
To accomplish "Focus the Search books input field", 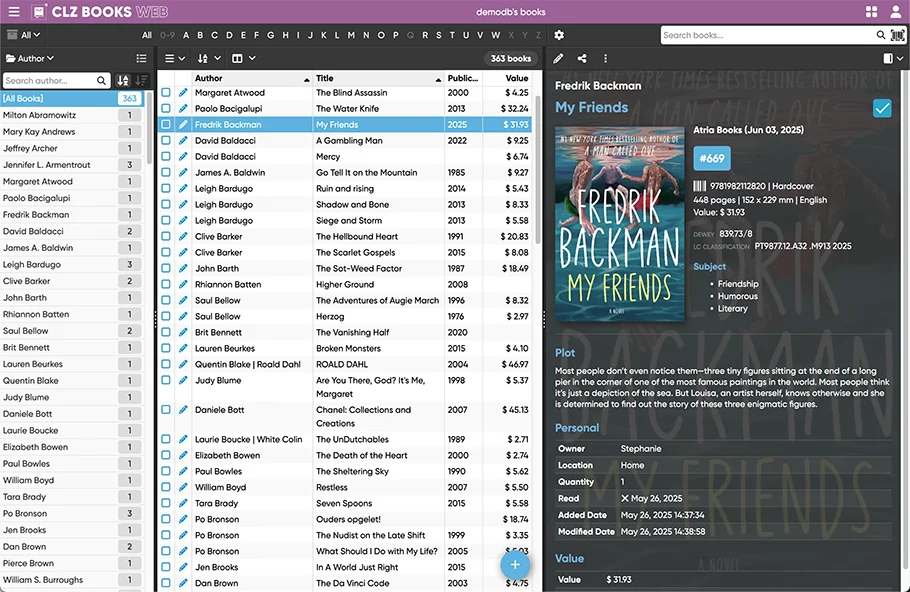I will [x=767, y=35].
